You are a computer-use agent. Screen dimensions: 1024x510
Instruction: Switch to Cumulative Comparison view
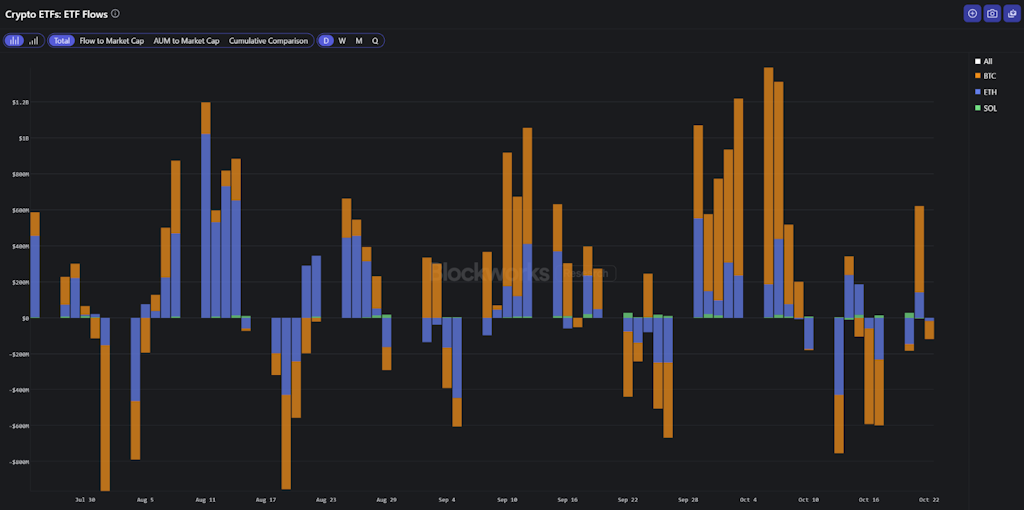coord(268,41)
